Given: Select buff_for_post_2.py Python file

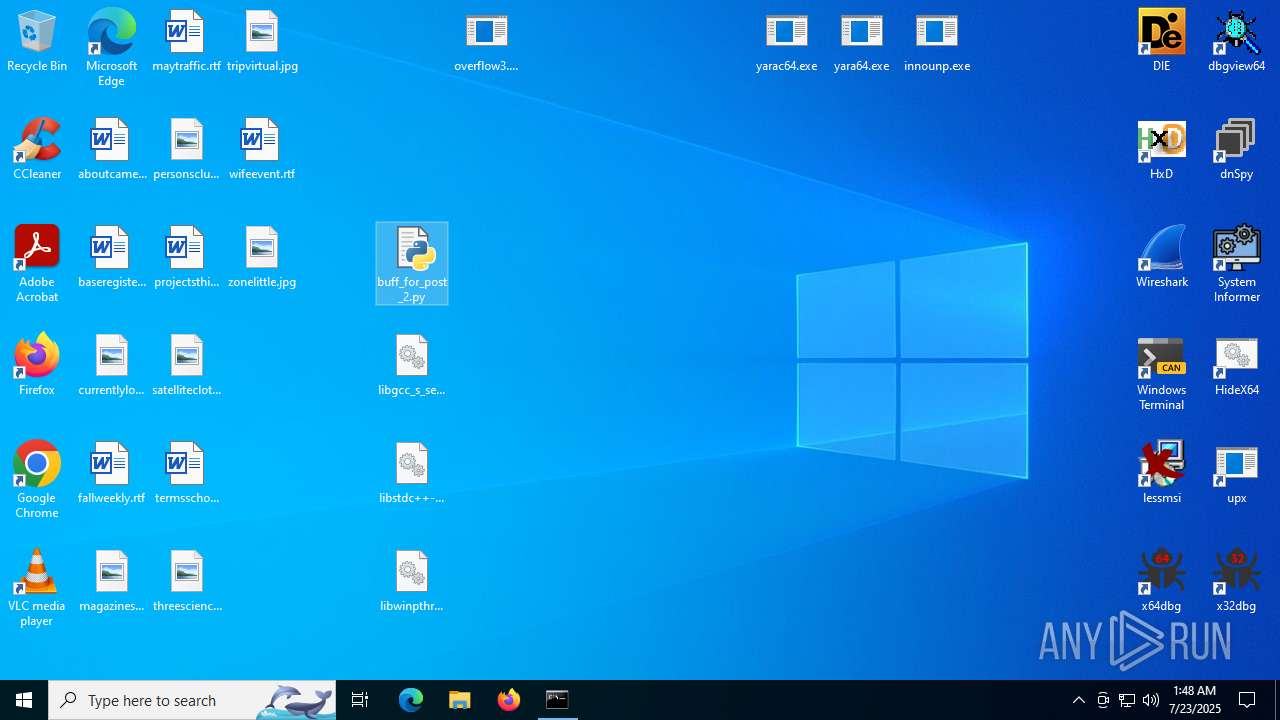Looking at the screenshot, I should tap(412, 264).
